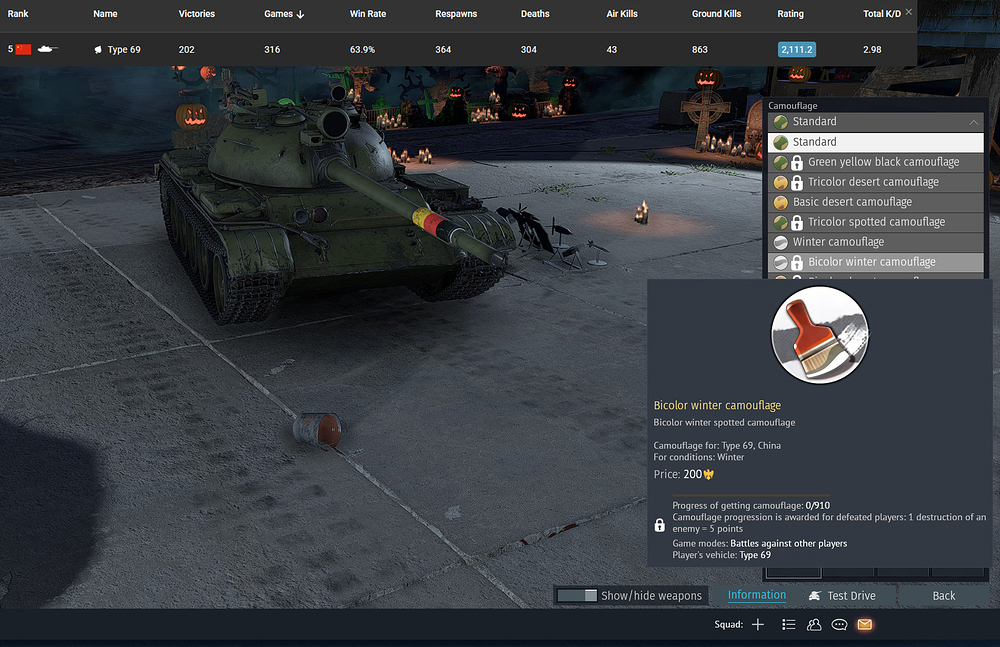Open the Type 69 vehicle name in the table
Viewport: 1000px width, 647px height.
(124, 49)
